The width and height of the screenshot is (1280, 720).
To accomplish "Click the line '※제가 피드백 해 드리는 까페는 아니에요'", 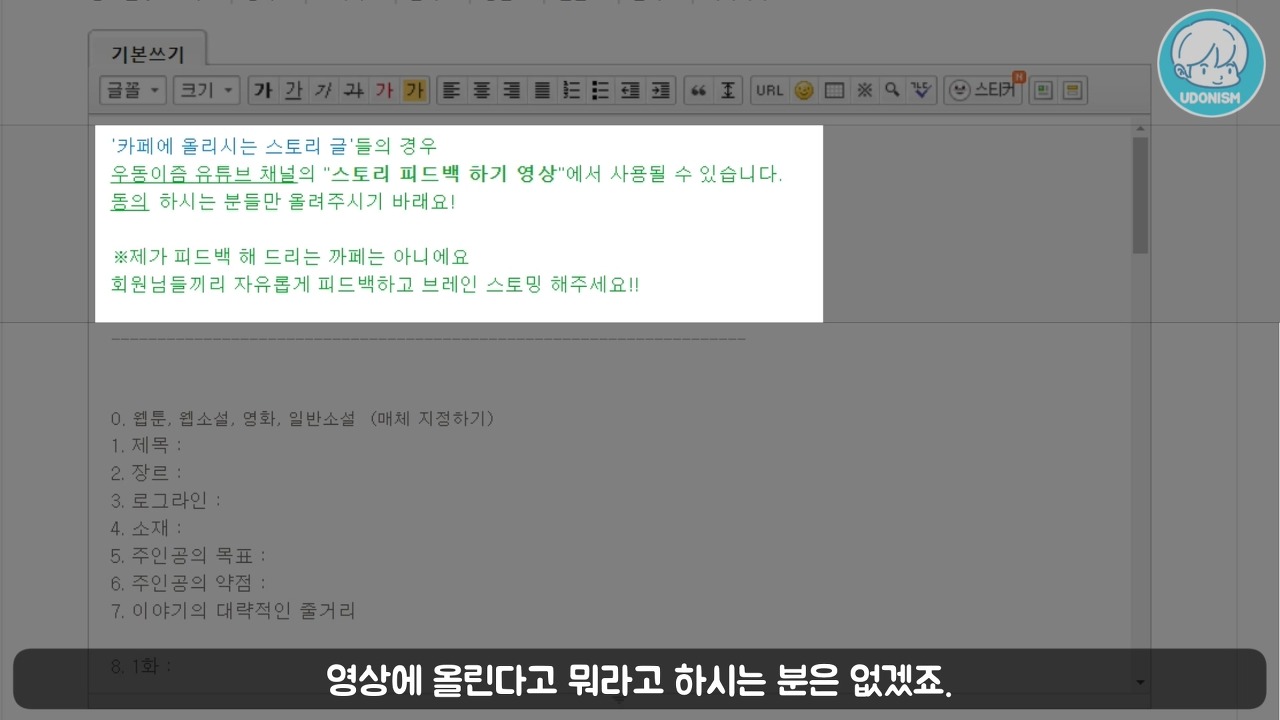I will click(290, 257).
